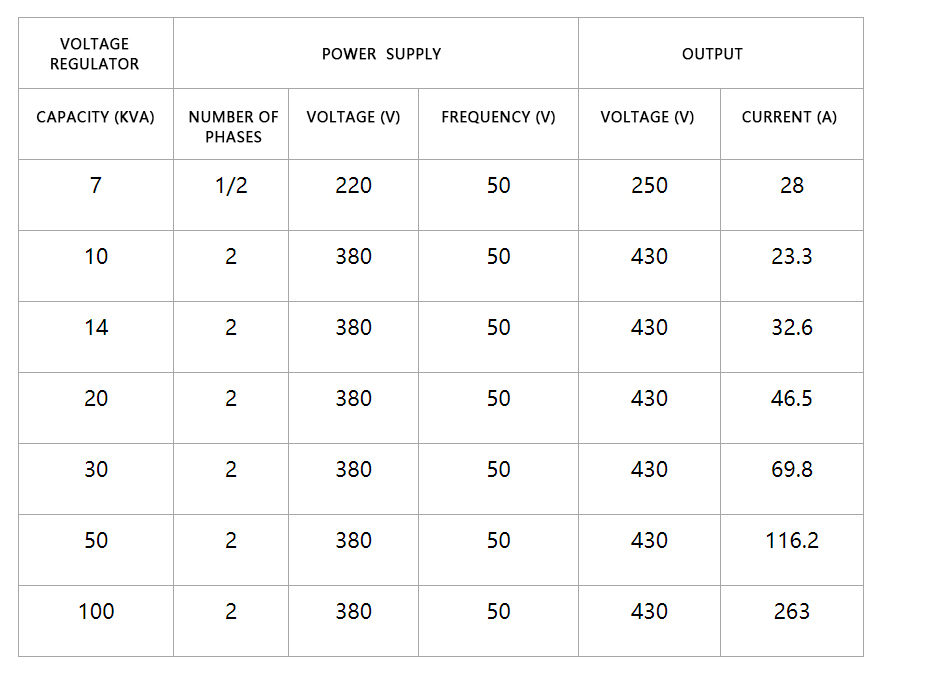Click the VOLTAGE REGULATOR header cell
Screen dimensions: 927x684
(x=96, y=53)
